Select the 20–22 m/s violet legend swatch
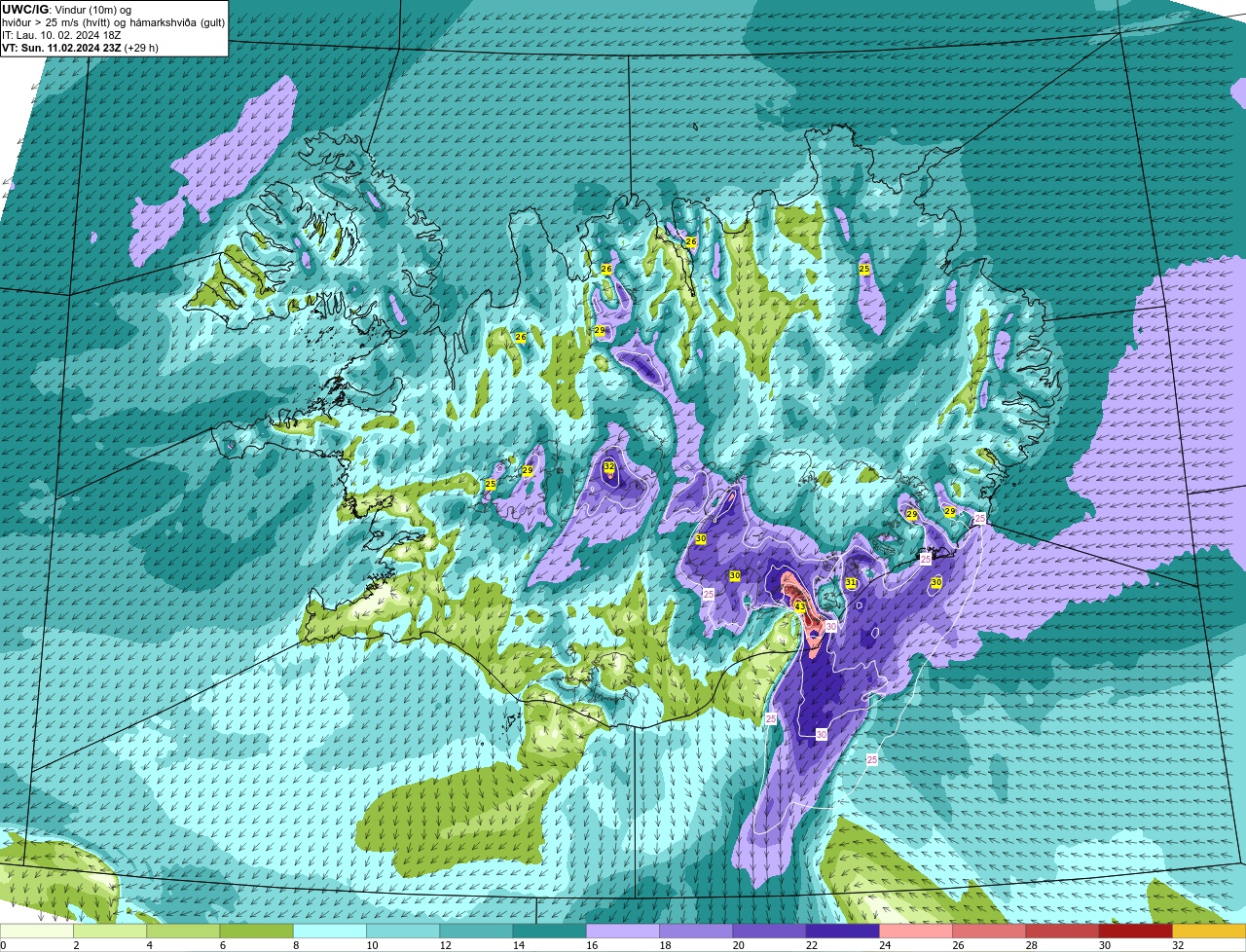 769,932
